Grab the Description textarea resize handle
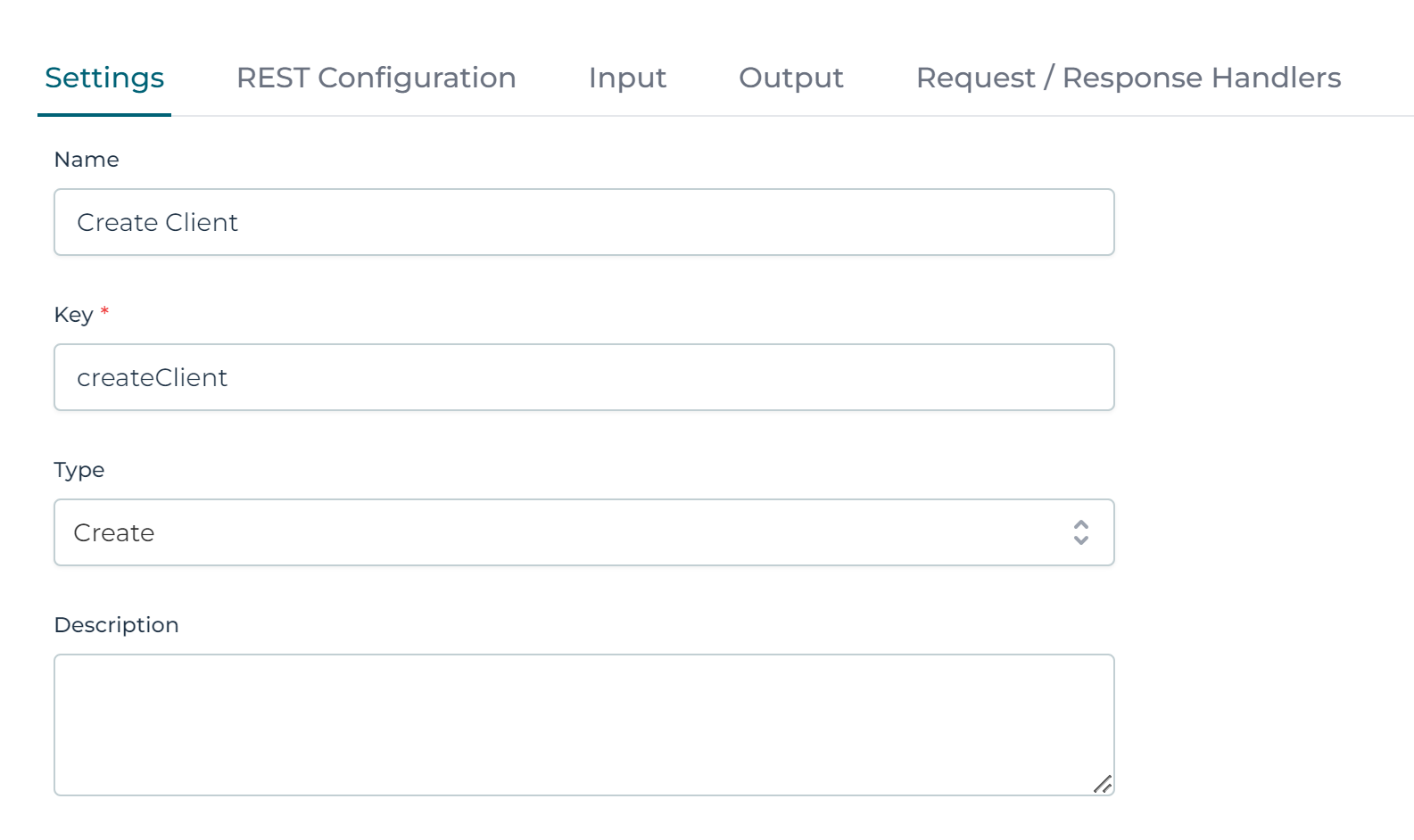The image size is (1414, 840). tap(1103, 784)
